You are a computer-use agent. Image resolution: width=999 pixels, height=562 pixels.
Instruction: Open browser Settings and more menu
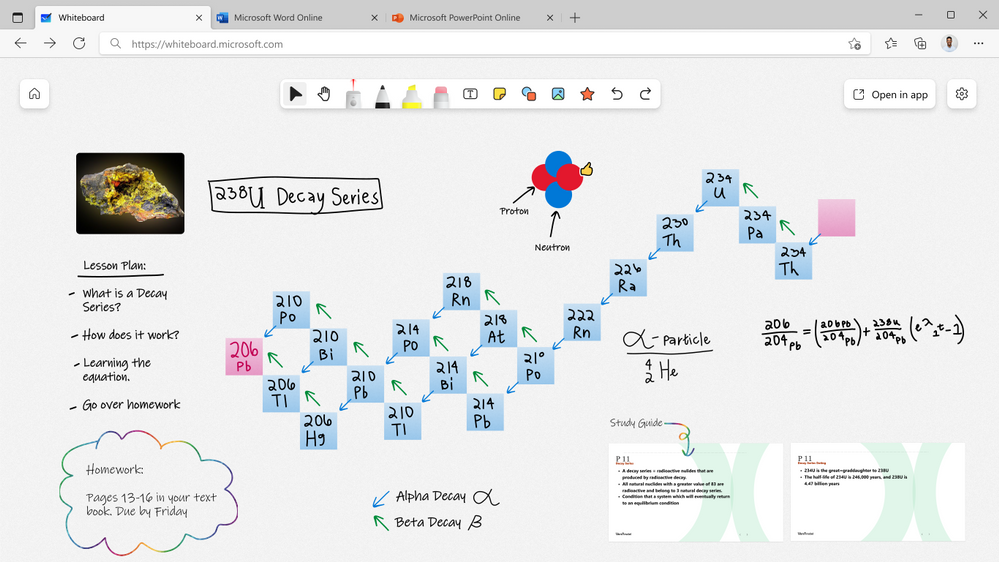pyautogui.click(x=979, y=43)
